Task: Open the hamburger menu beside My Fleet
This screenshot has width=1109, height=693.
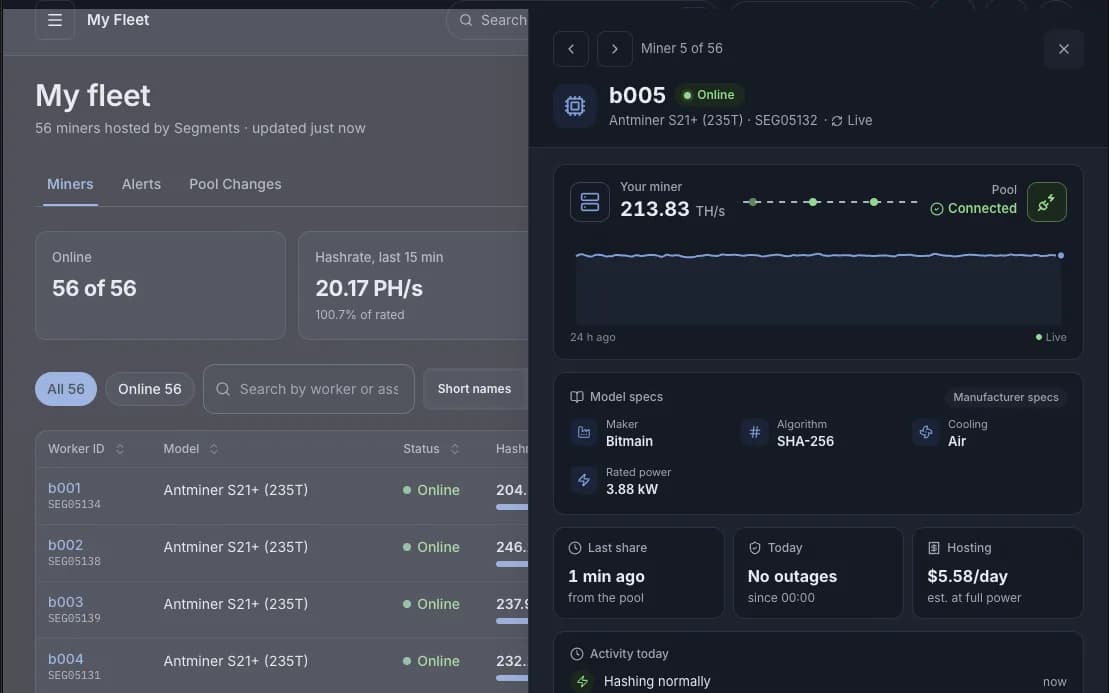Action: tap(54, 20)
